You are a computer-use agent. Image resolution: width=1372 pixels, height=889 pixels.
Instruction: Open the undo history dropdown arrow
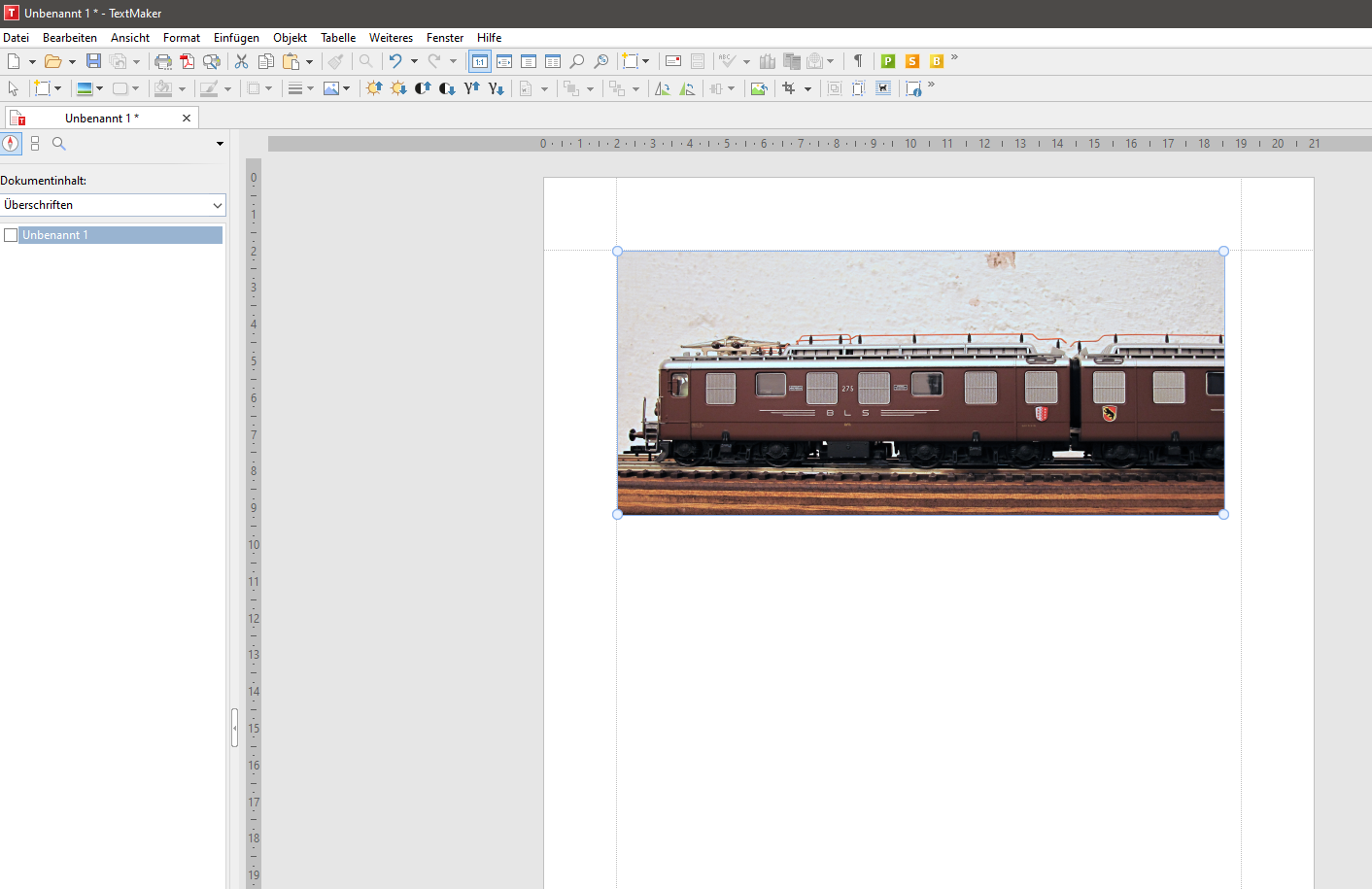pos(414,61)
